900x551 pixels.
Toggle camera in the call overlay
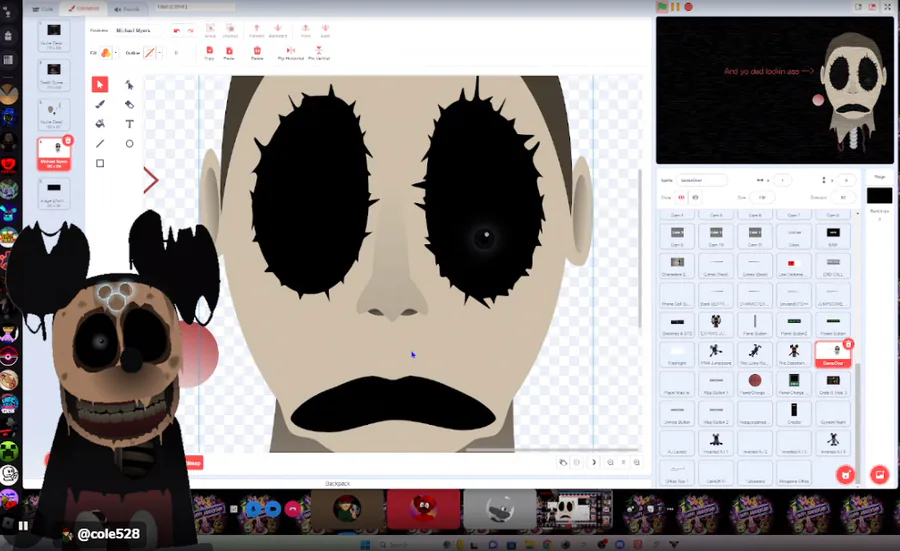tap(273, 509)
